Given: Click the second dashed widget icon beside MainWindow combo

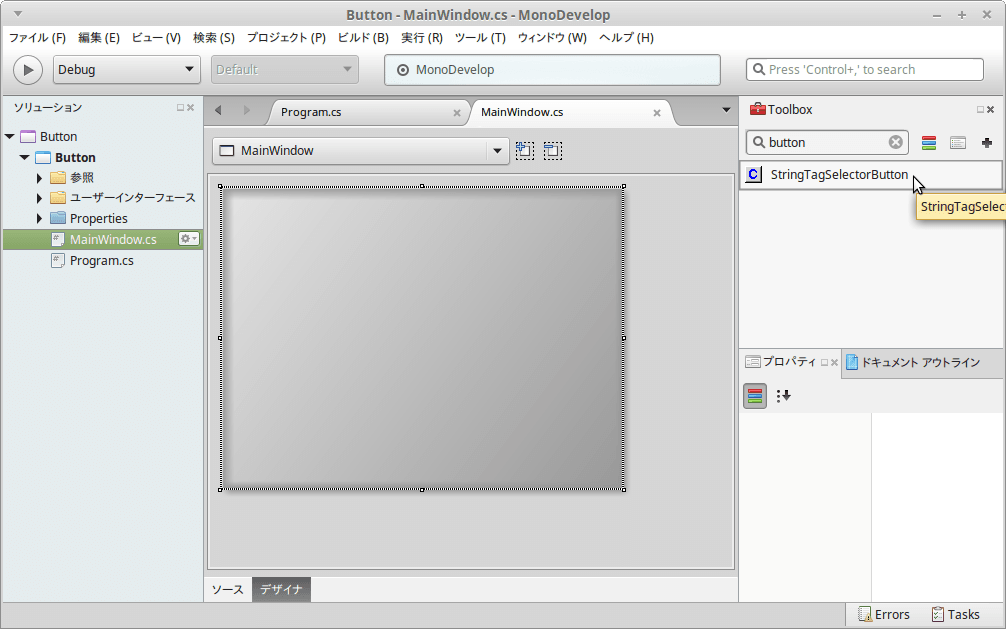Looking at the screenshot, I should [552, 151].
